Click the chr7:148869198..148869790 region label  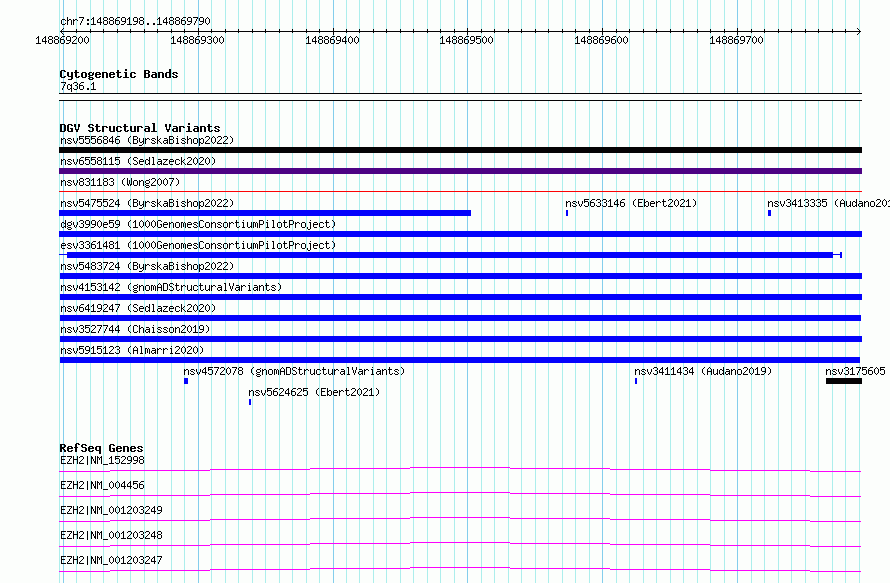(x=135, y=21)
